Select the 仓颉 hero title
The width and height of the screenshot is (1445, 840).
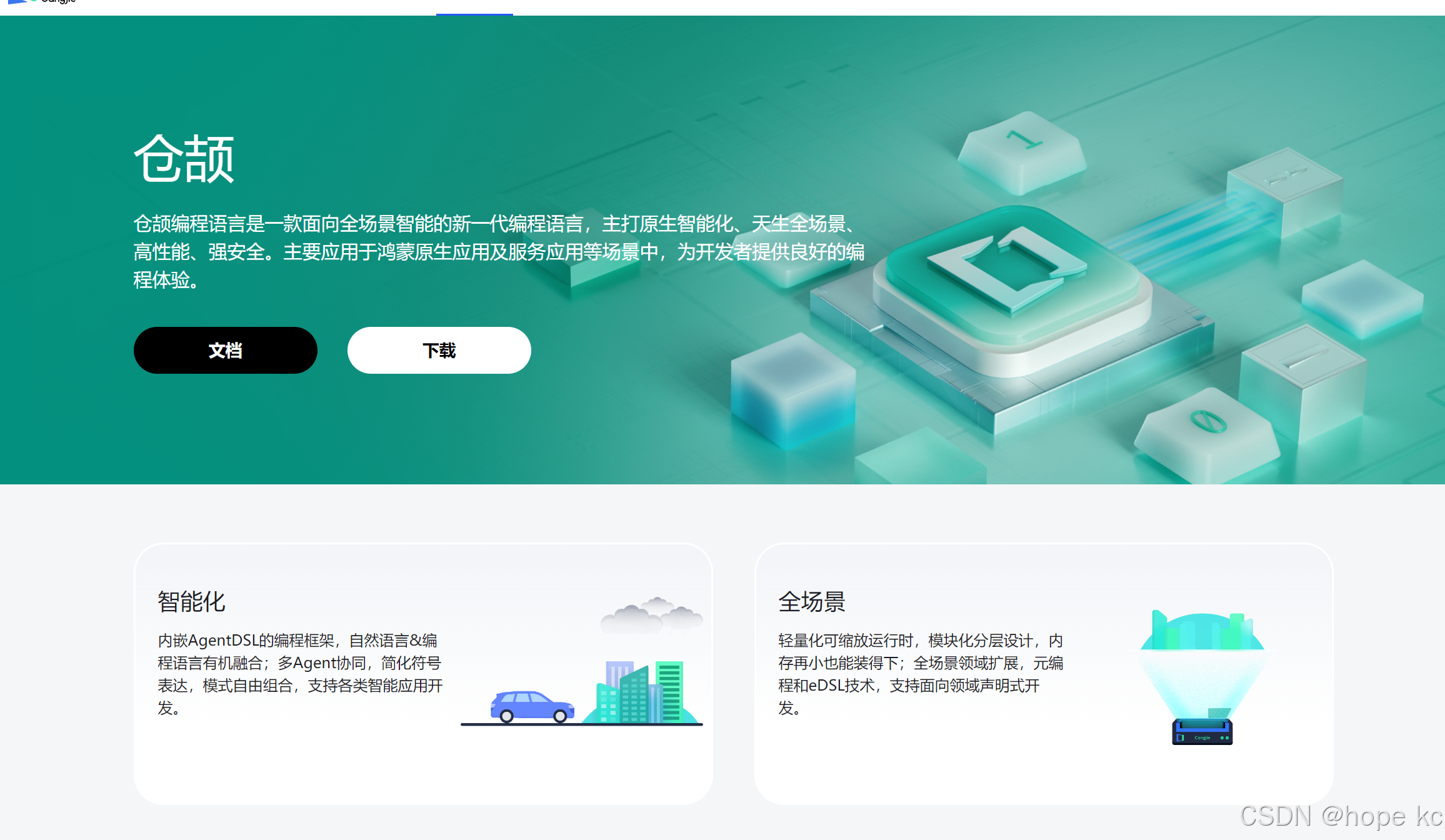(x=184, y=159)
